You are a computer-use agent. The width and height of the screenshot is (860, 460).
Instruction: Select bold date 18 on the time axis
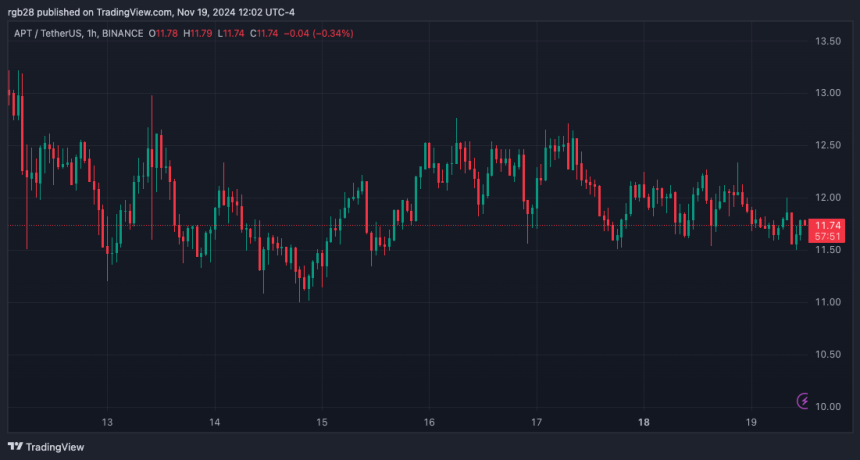click(645, 422)
